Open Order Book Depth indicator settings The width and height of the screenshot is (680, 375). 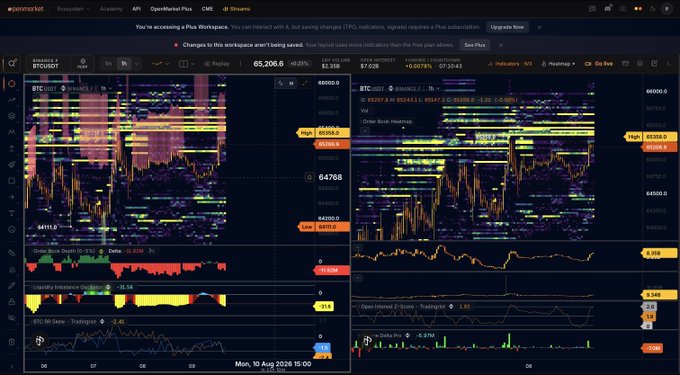tap(101, 251)
